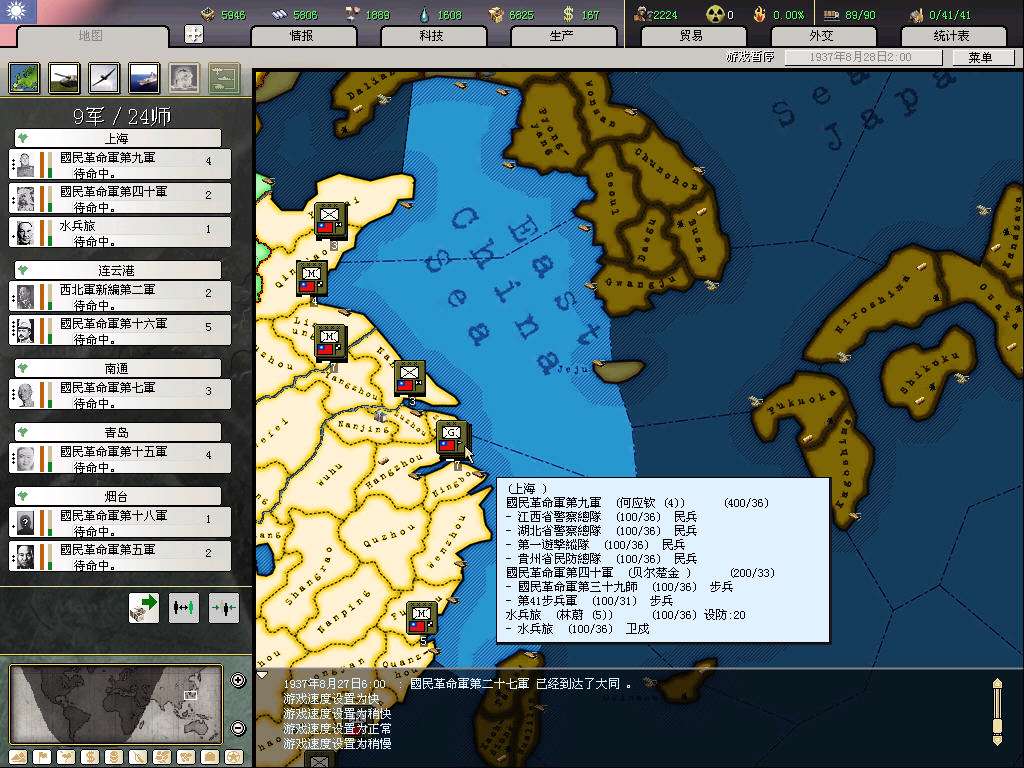Click the message log scroll slider
This screenshot has width=1024, height=768.
(x=996, y=711)
